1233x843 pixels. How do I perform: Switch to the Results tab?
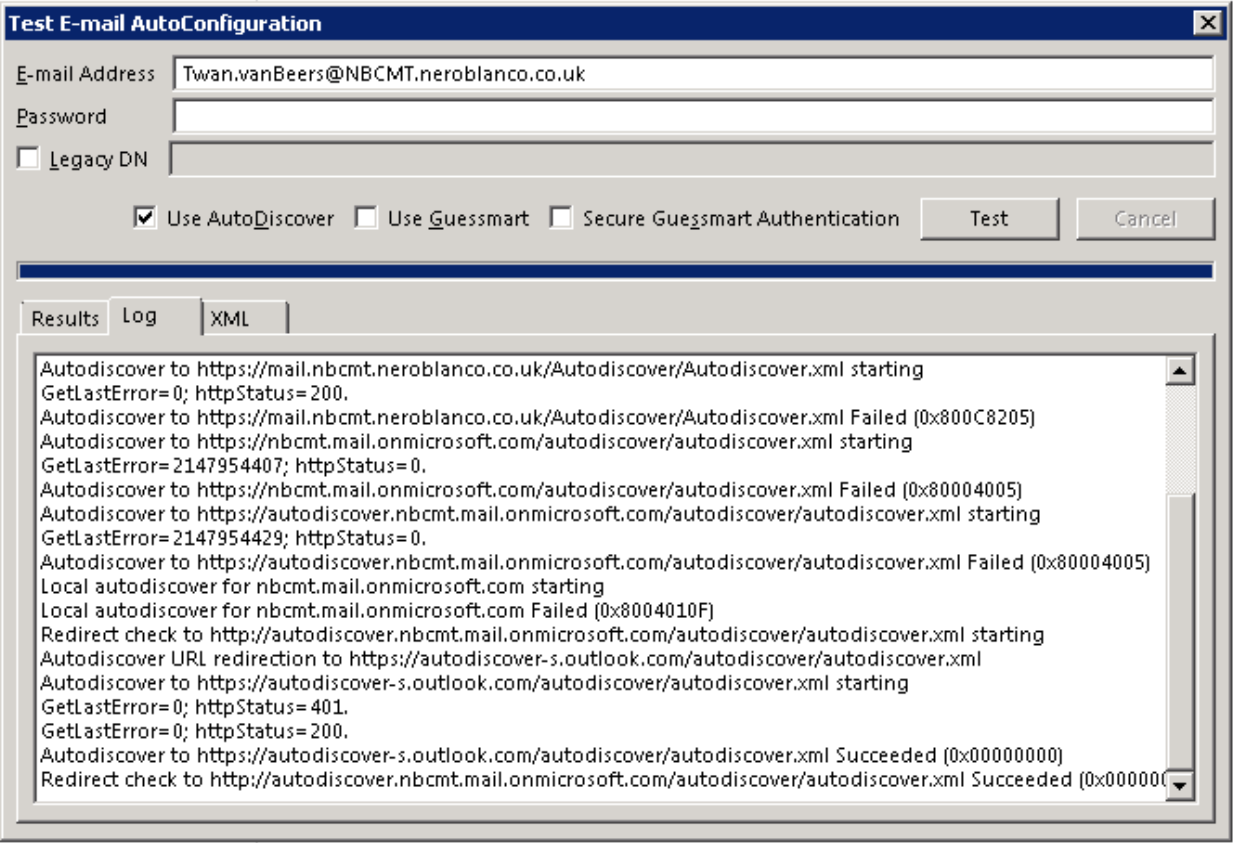pyautogui.click(x=65, y=318)
